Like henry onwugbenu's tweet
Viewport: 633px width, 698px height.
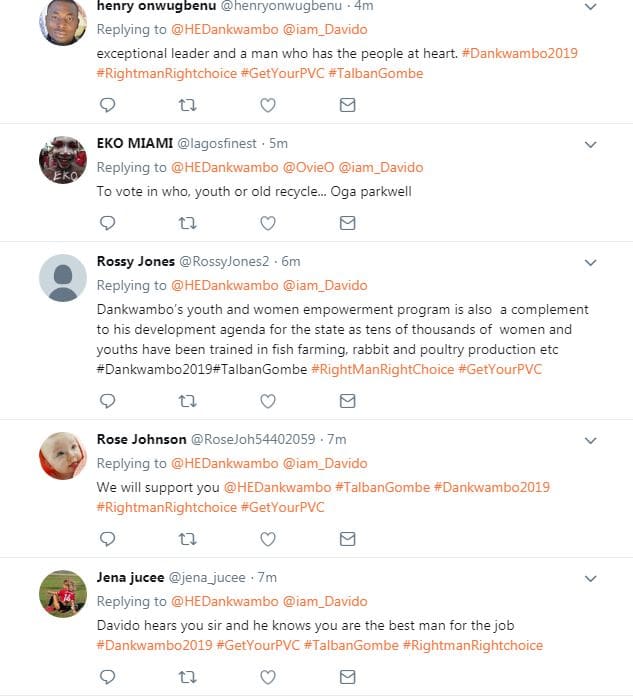(268, 104)
